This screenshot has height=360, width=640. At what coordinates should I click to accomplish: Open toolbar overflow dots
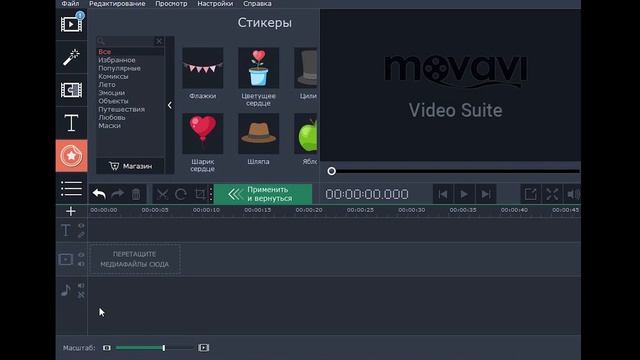(x=211, y=194)
